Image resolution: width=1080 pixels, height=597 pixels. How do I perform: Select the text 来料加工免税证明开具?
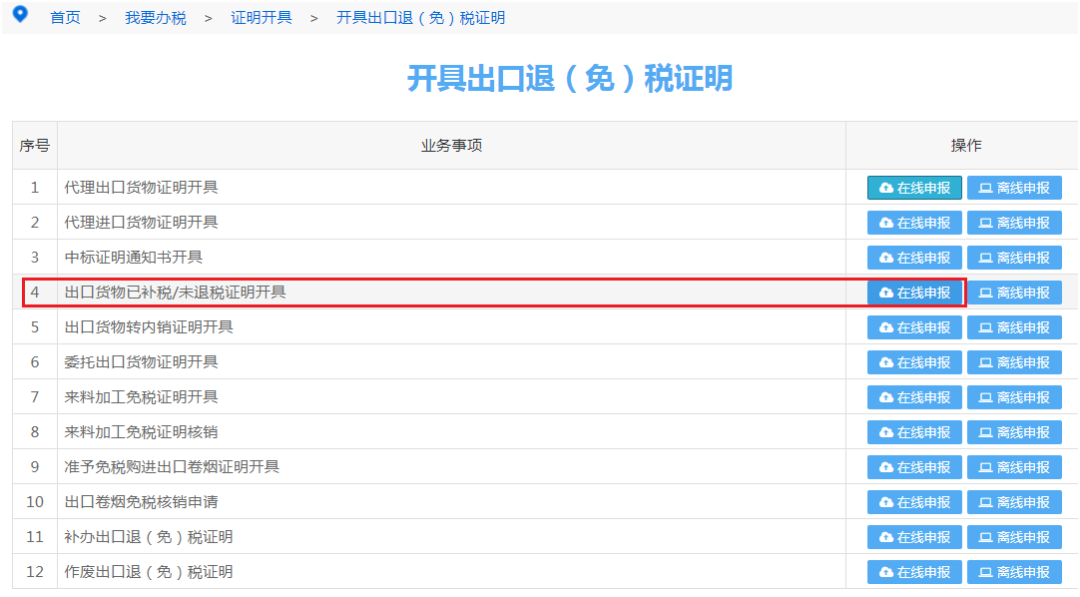(x=141, y=397)
